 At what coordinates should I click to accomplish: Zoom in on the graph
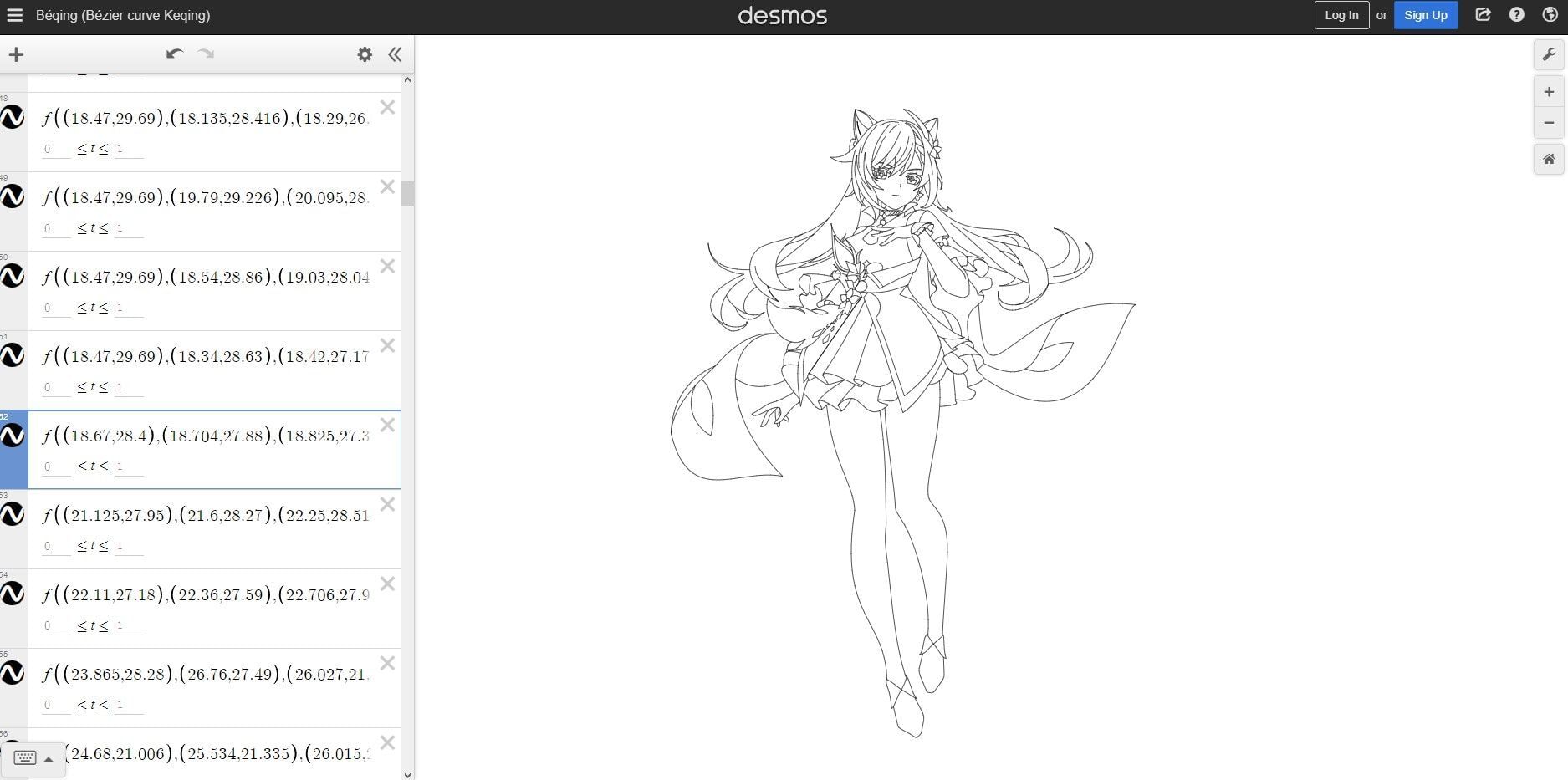point(1549,92)
